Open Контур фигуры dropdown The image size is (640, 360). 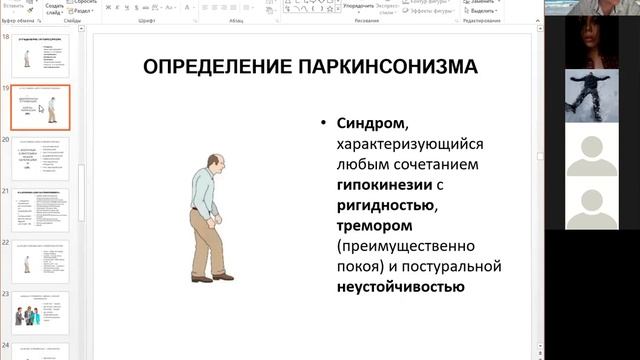[427, 2]
